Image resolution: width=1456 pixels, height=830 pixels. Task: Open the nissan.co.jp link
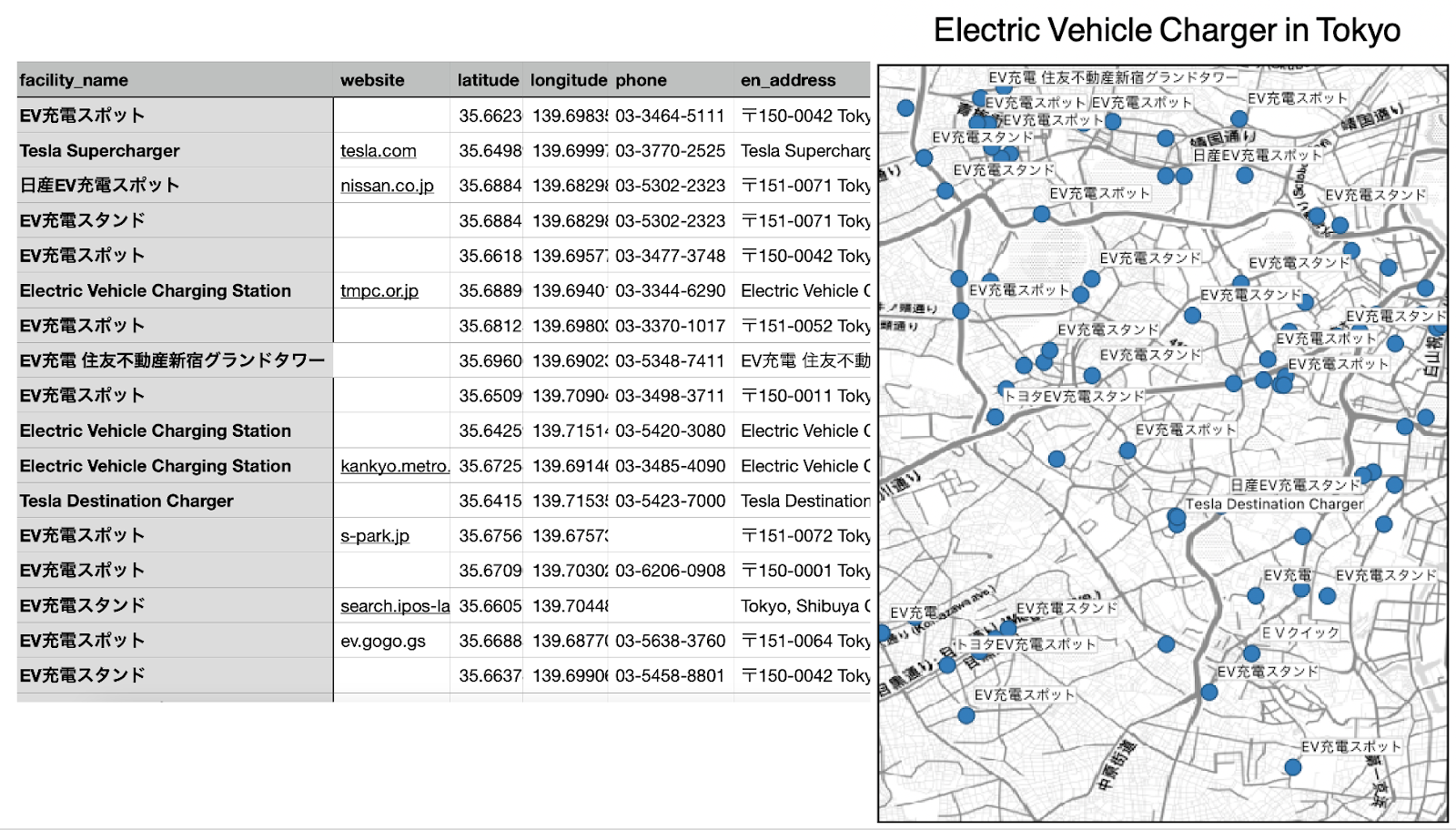point(388,186)
